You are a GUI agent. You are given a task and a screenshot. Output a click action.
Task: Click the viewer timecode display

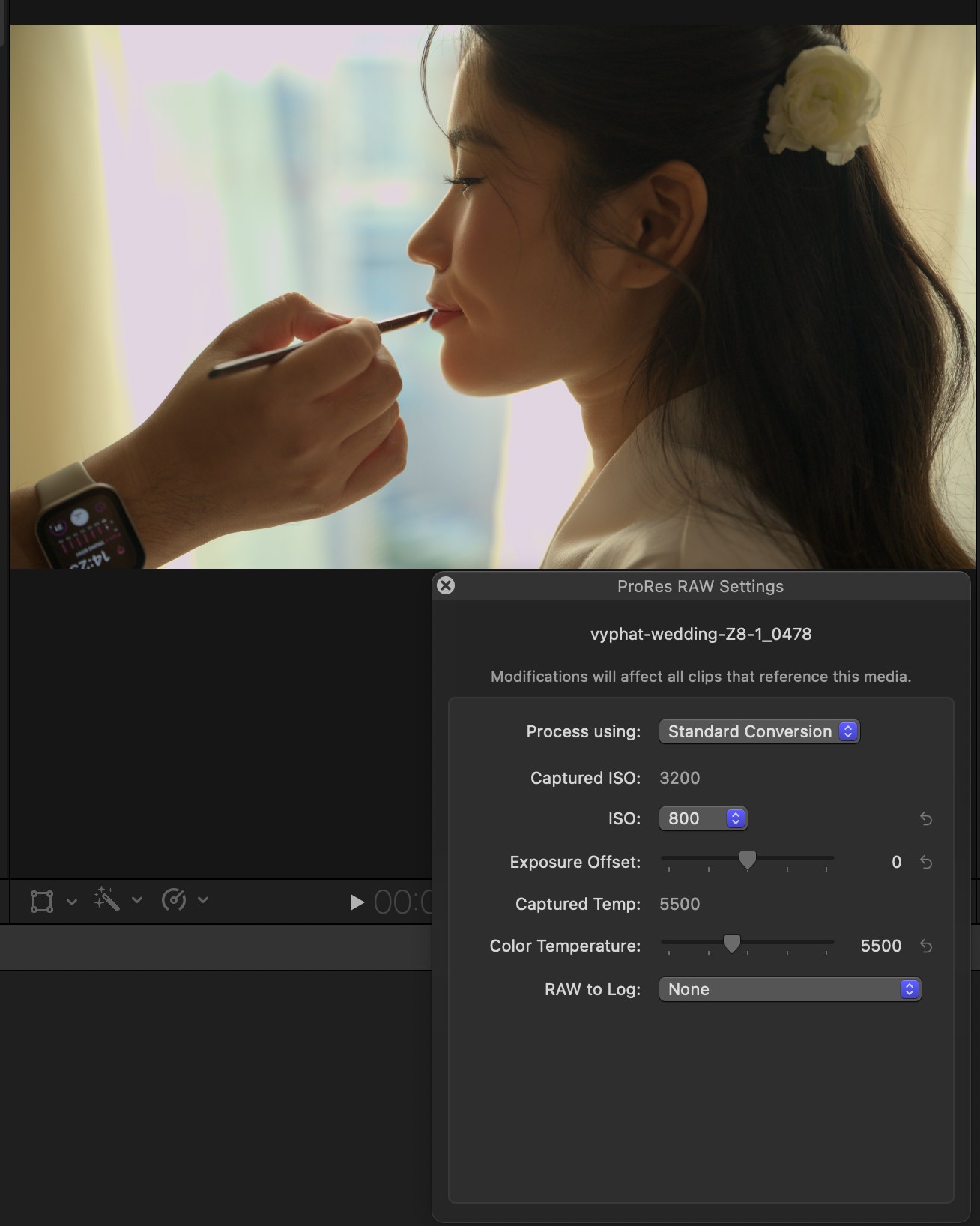(x=403, y=902)
